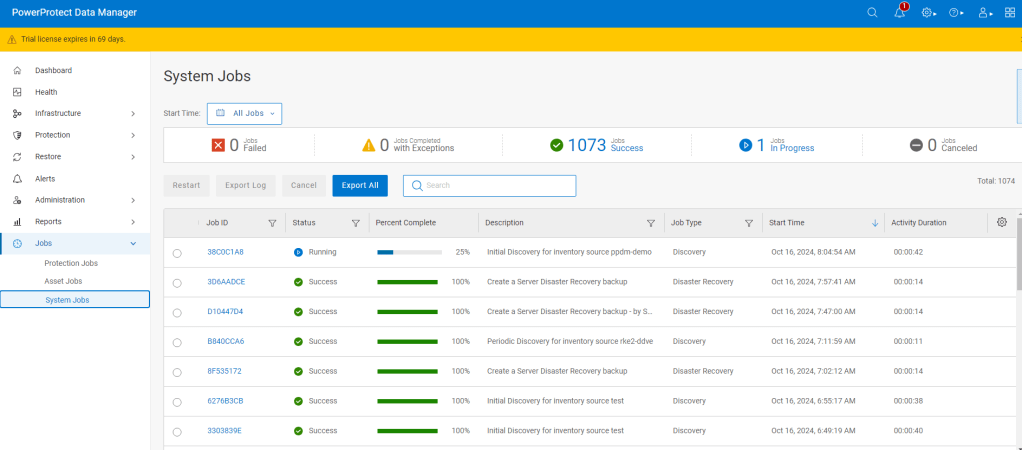Open the settings gear menu in header
Screen dimensions: 1022x450
(x=928, y=12)
